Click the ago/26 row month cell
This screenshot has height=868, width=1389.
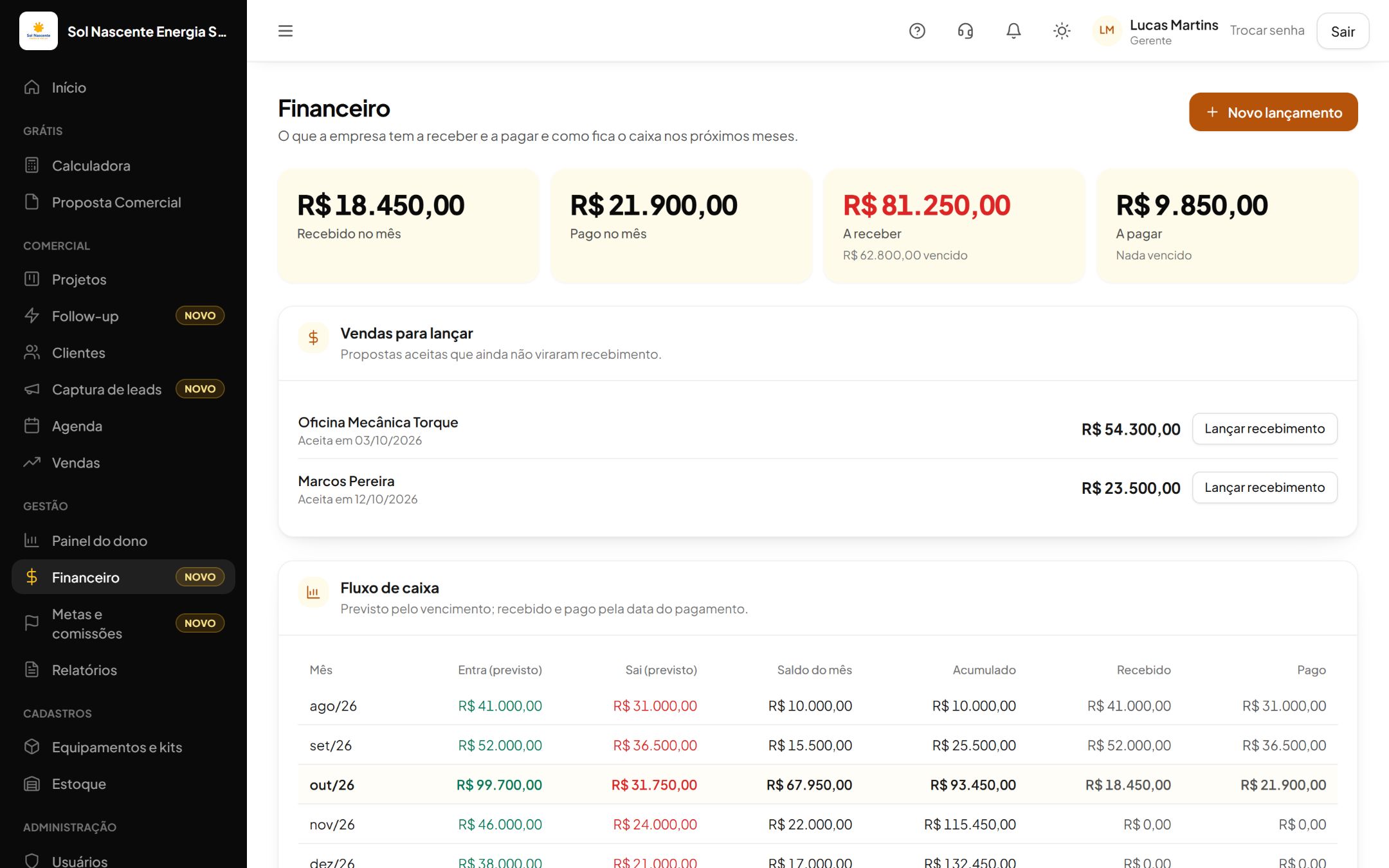tap(333, 706)
